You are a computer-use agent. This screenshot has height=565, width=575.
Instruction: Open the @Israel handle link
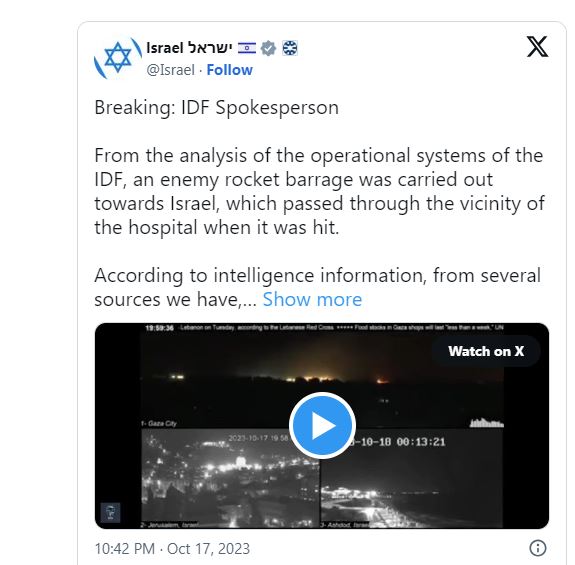(171, 70)
